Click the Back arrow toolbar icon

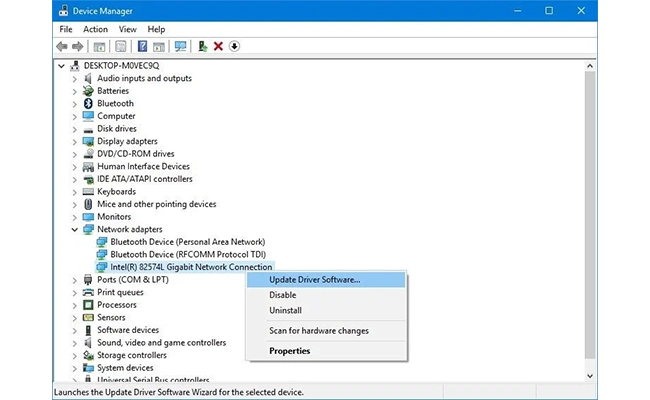click(62, 46)
